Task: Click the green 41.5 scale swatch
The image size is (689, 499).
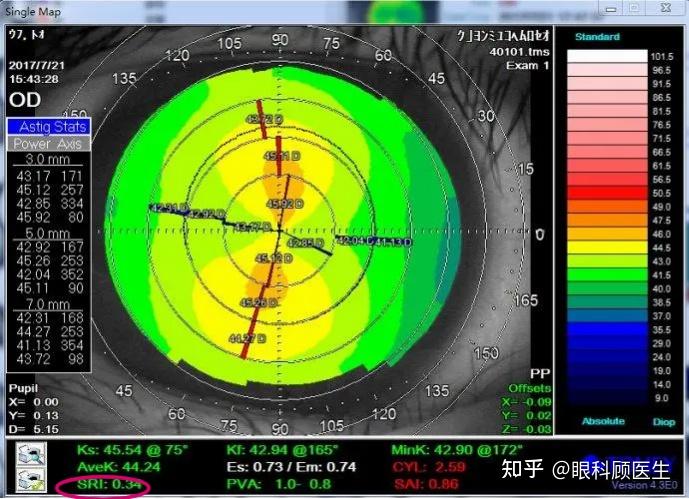Action: coord(607,275)
